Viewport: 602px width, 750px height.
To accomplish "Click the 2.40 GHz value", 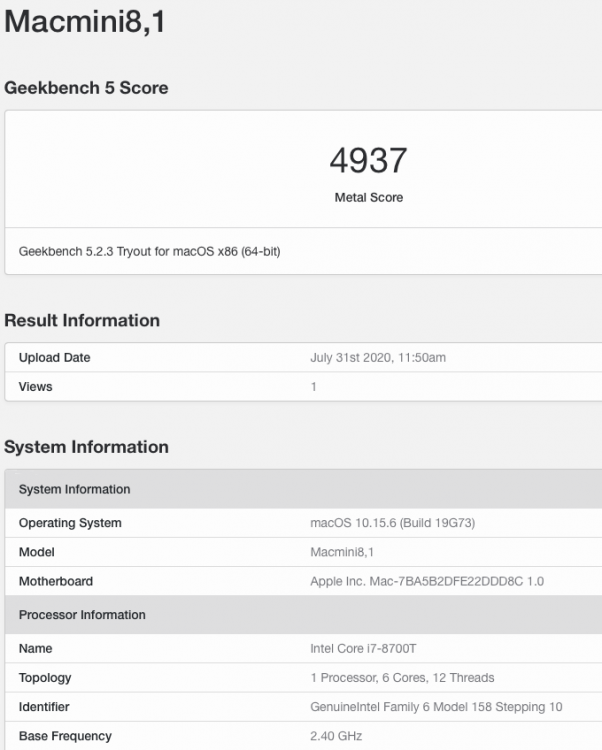I will point(336,736).
